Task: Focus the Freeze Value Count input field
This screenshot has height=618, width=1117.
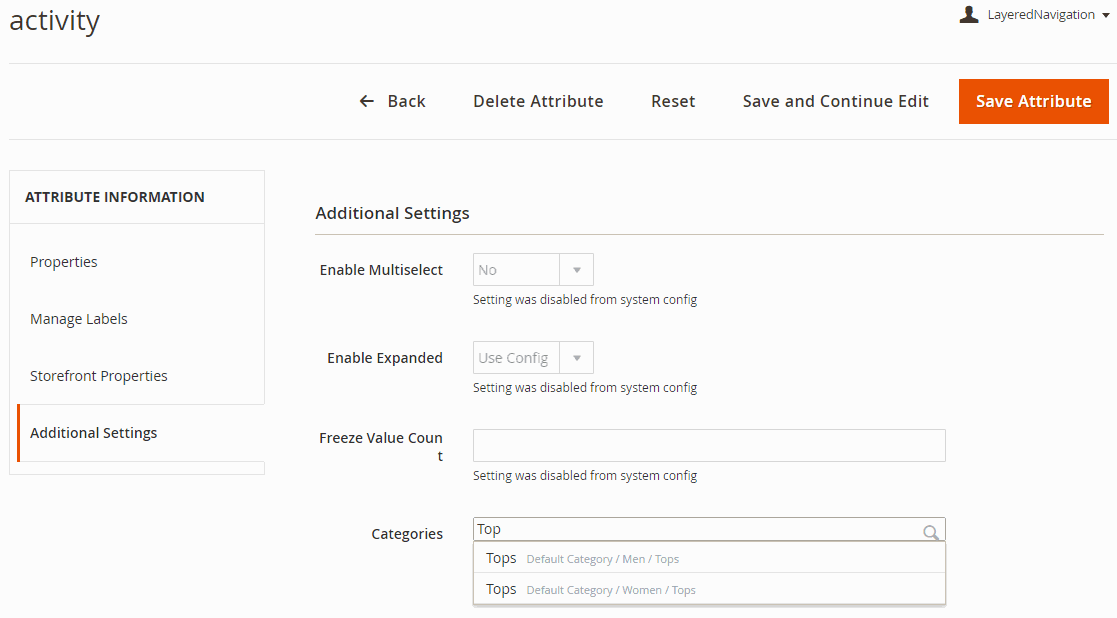Action: (x=709, y=446)
